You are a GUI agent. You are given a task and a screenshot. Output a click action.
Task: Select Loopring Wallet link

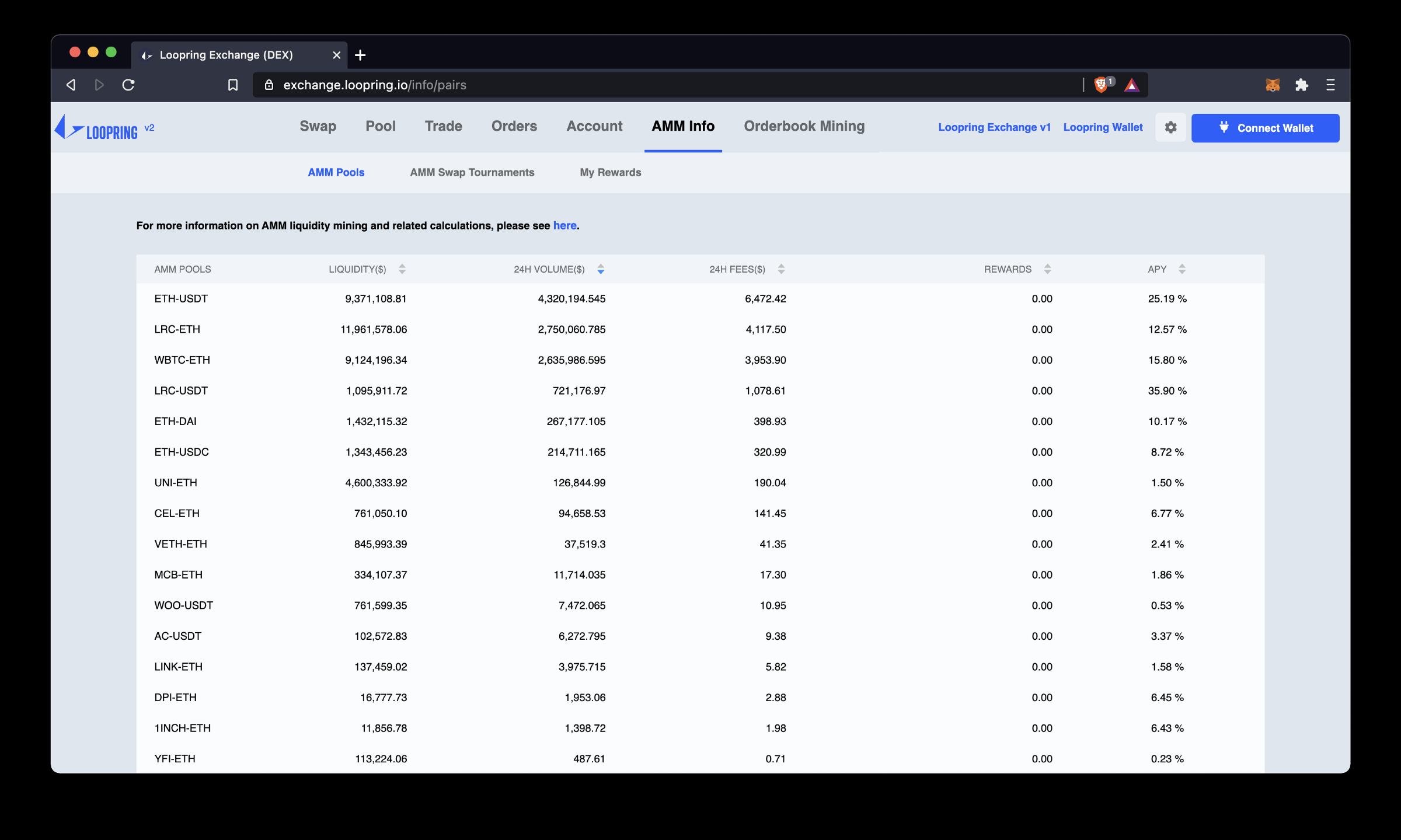pos(1101,127)
